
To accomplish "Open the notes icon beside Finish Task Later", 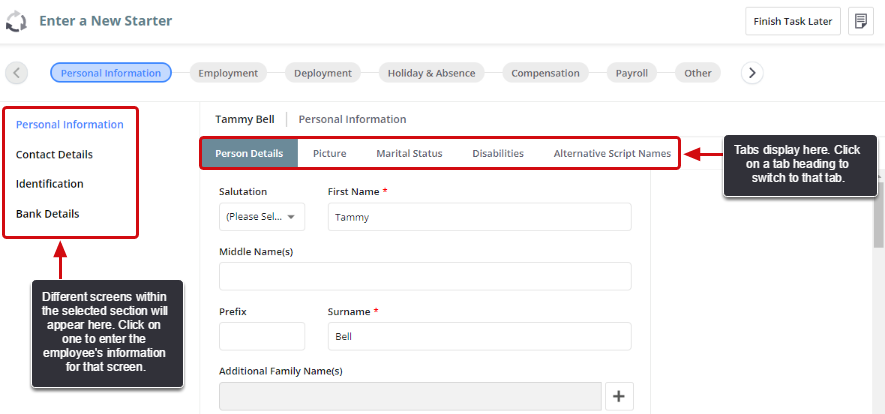I will point(860,22).
